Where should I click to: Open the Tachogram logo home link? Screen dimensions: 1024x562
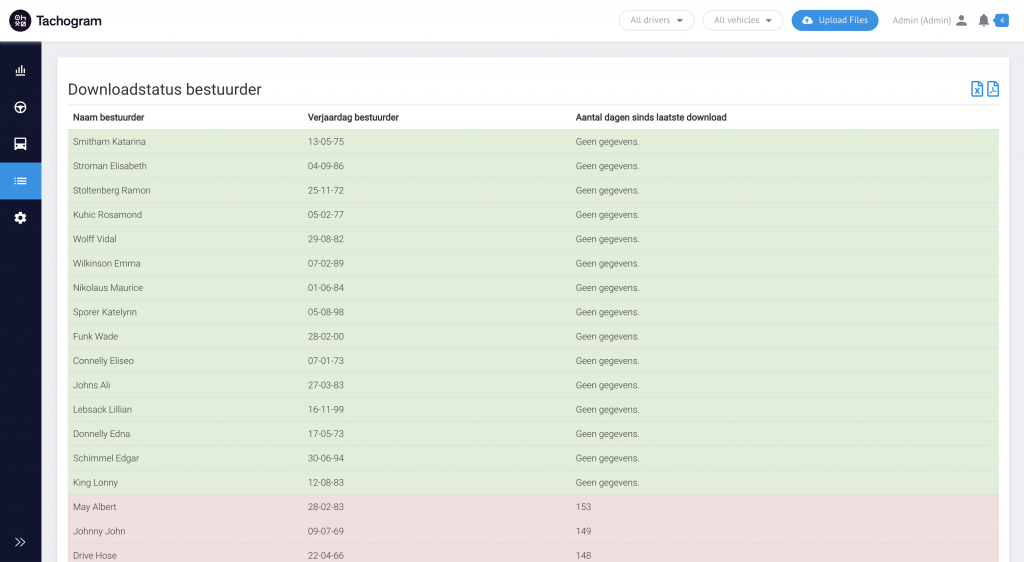(56, 21)
